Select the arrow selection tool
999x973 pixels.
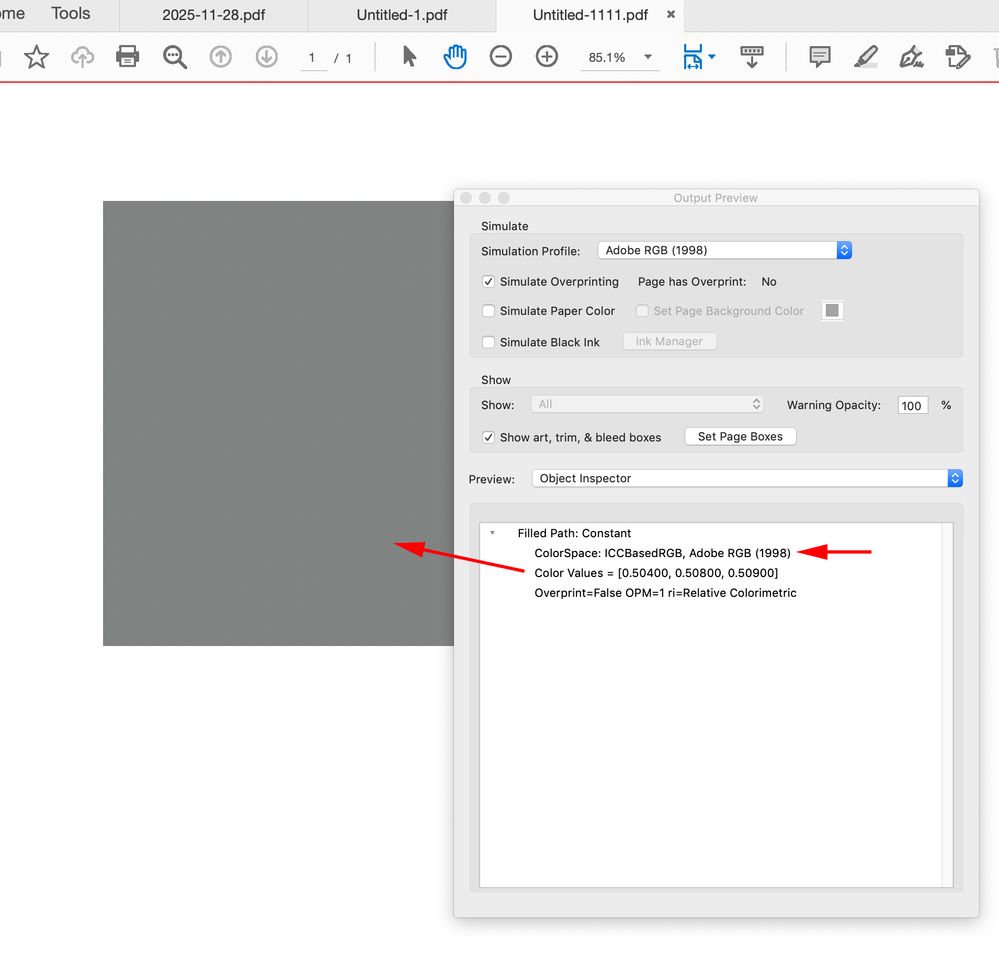[409, 57]
